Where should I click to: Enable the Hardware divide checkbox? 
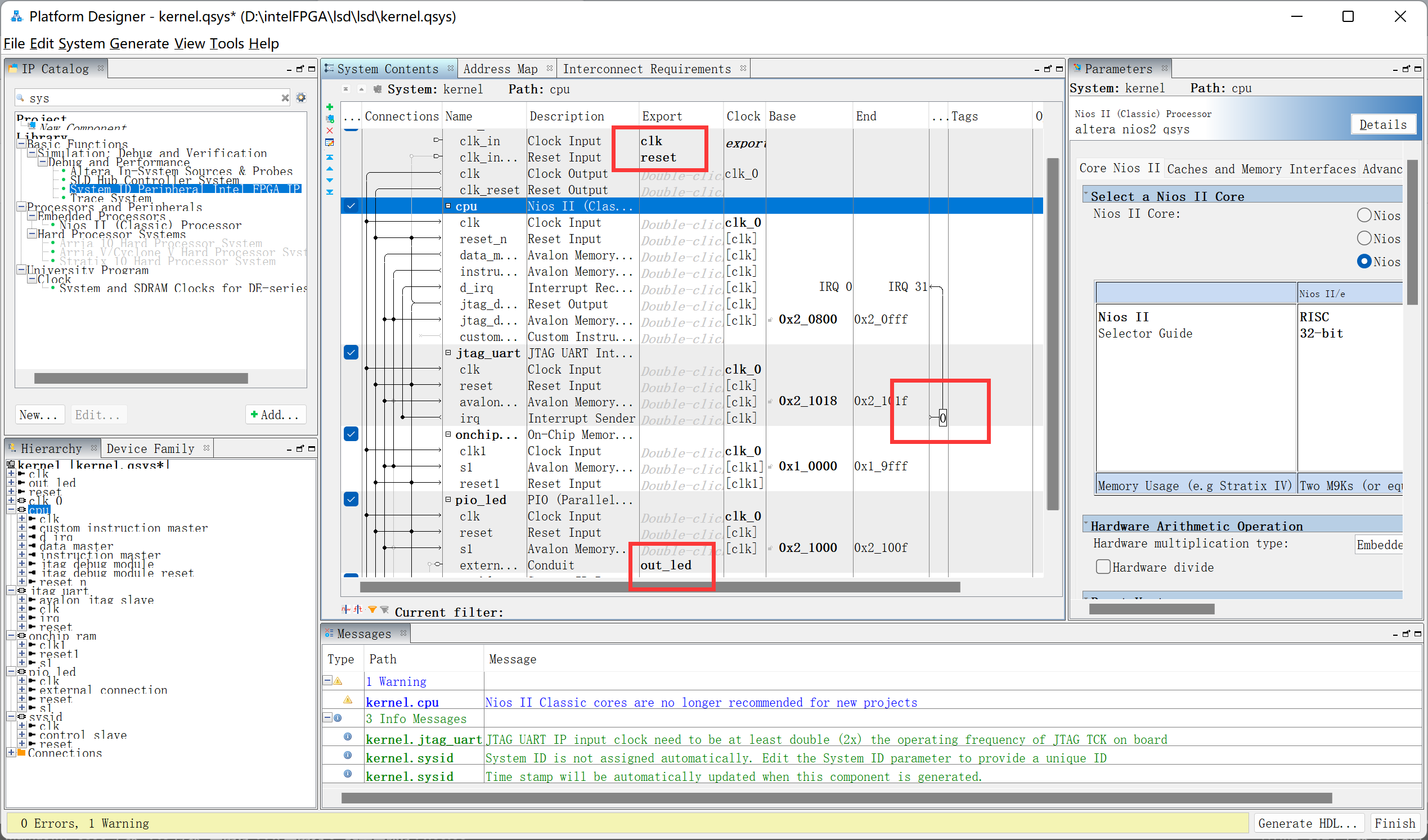tap(1103, 567)
